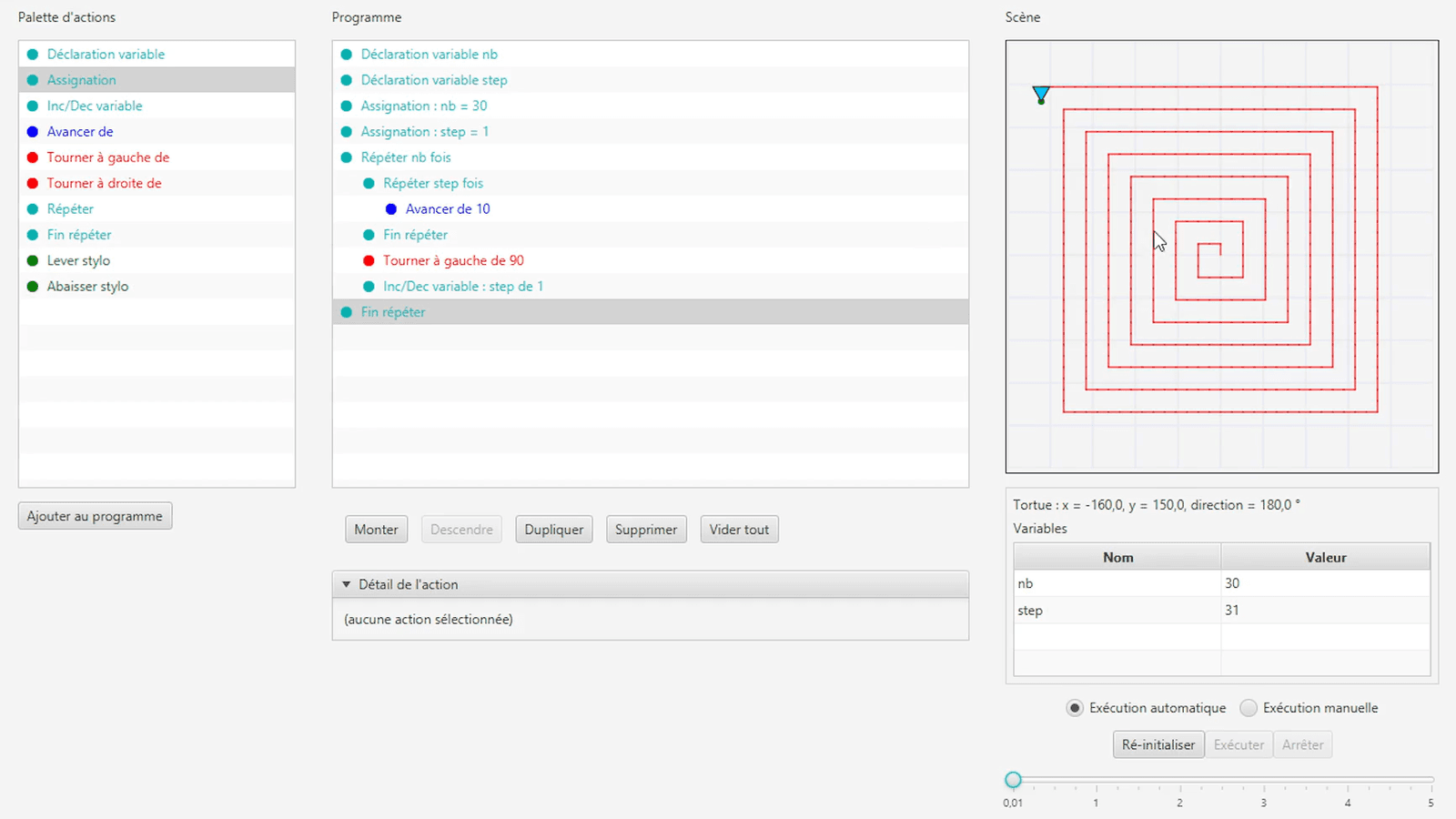Switch to "Exécution manuelle" mode
The height and width of the screenshot is (819, 1456).
point(1249,707)
